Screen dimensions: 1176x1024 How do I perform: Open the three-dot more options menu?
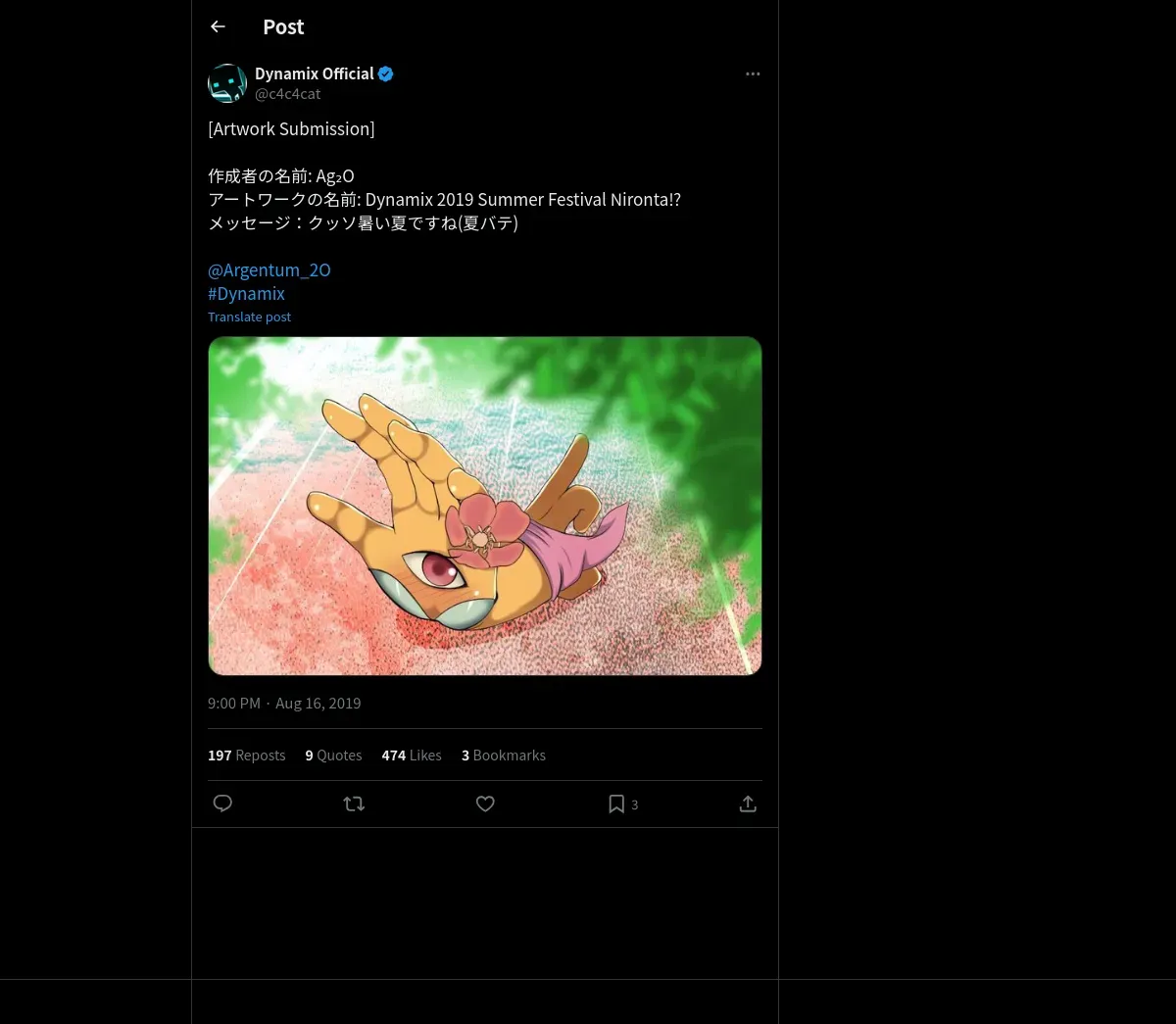(x=753, y=73)
